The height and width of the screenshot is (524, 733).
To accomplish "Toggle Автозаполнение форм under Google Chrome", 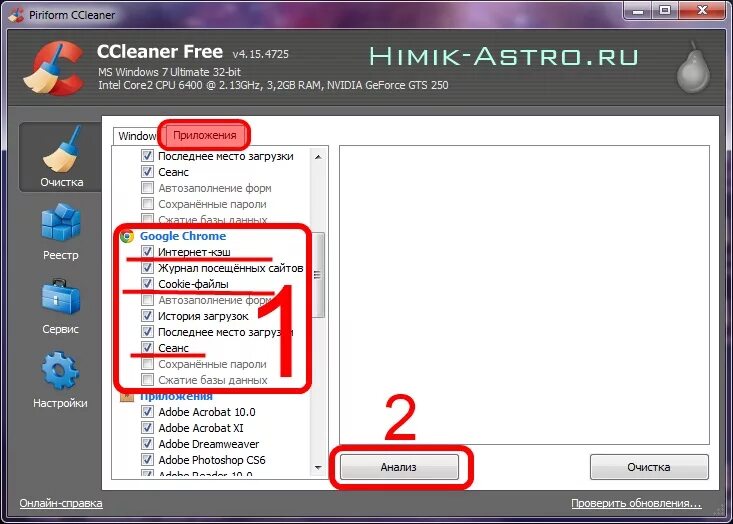I will click(147, 300).
